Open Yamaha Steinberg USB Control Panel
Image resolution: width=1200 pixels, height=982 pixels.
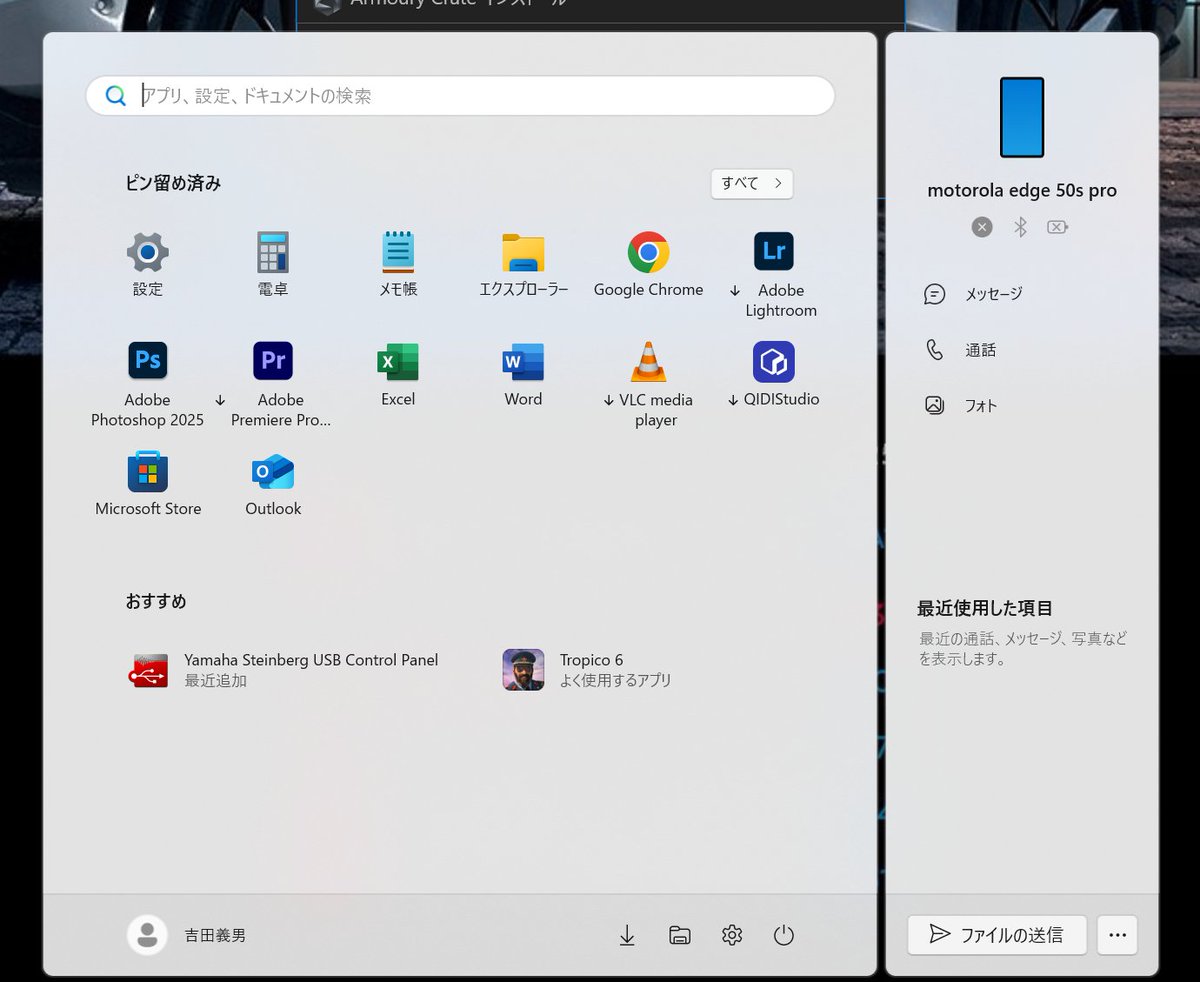click(x=284, y=670)
